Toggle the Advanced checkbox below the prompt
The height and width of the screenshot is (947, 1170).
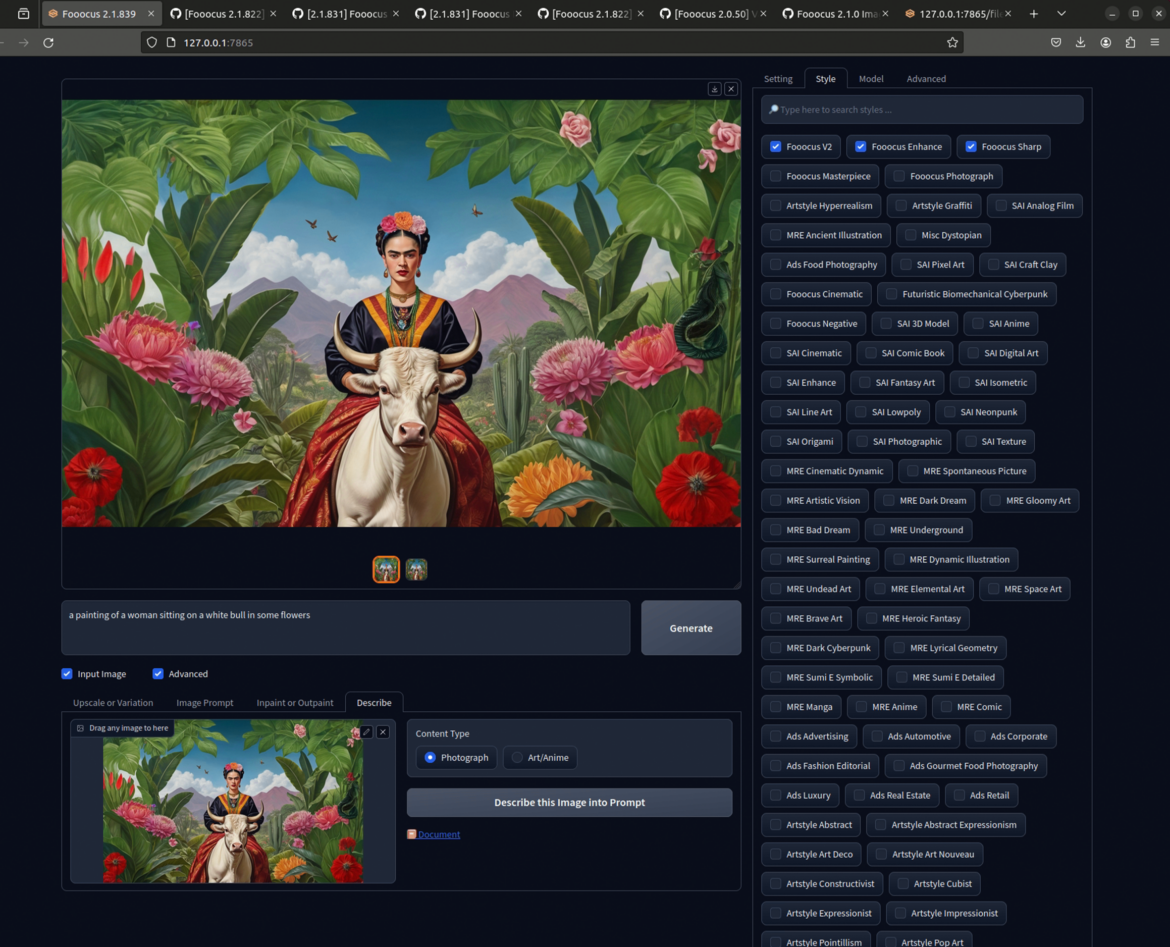click(x=158, y=674)
